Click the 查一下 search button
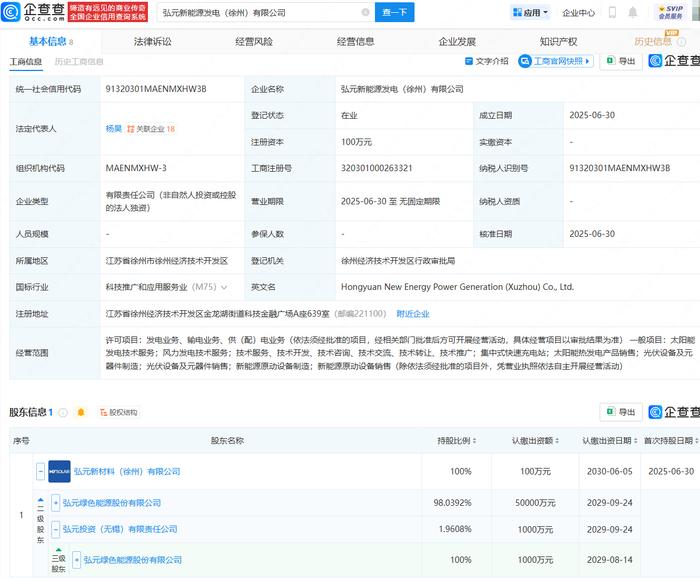The image size is (700, 578). click(x=395, y=12)
